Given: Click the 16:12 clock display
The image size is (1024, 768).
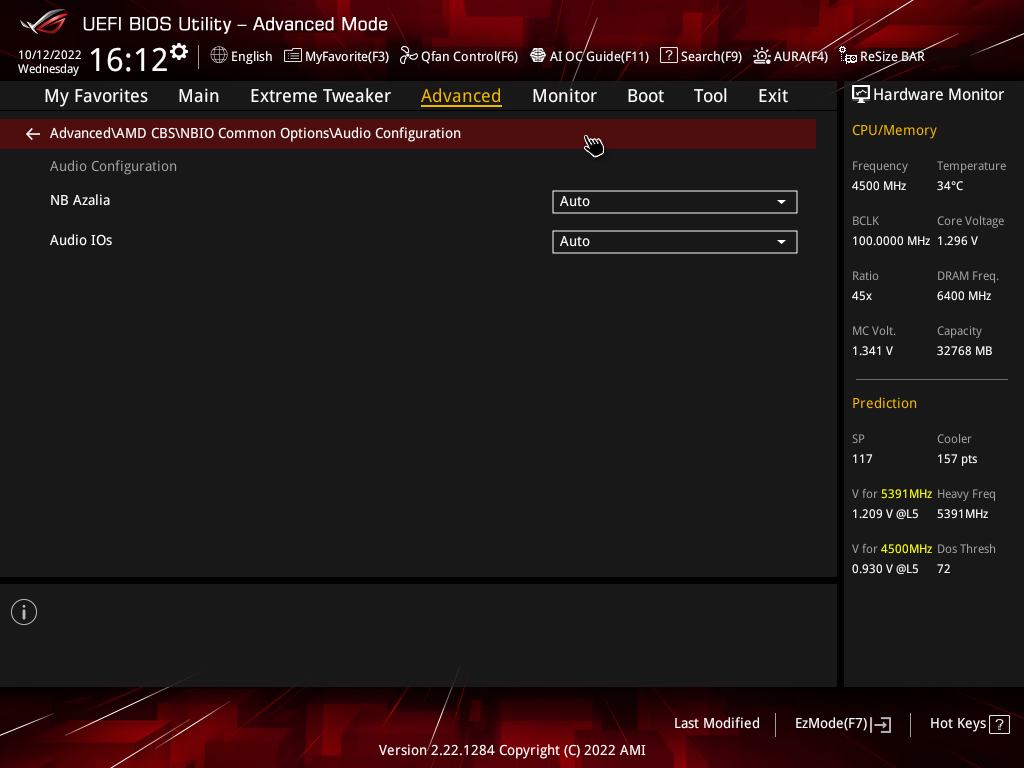Looking at the screenshot, I should (129, 60).
